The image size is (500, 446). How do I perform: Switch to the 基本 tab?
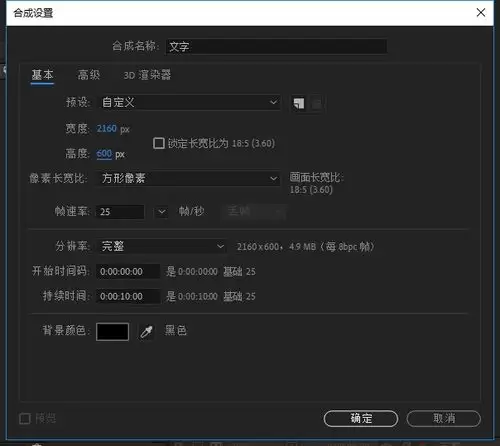click(x=42, y=75)
